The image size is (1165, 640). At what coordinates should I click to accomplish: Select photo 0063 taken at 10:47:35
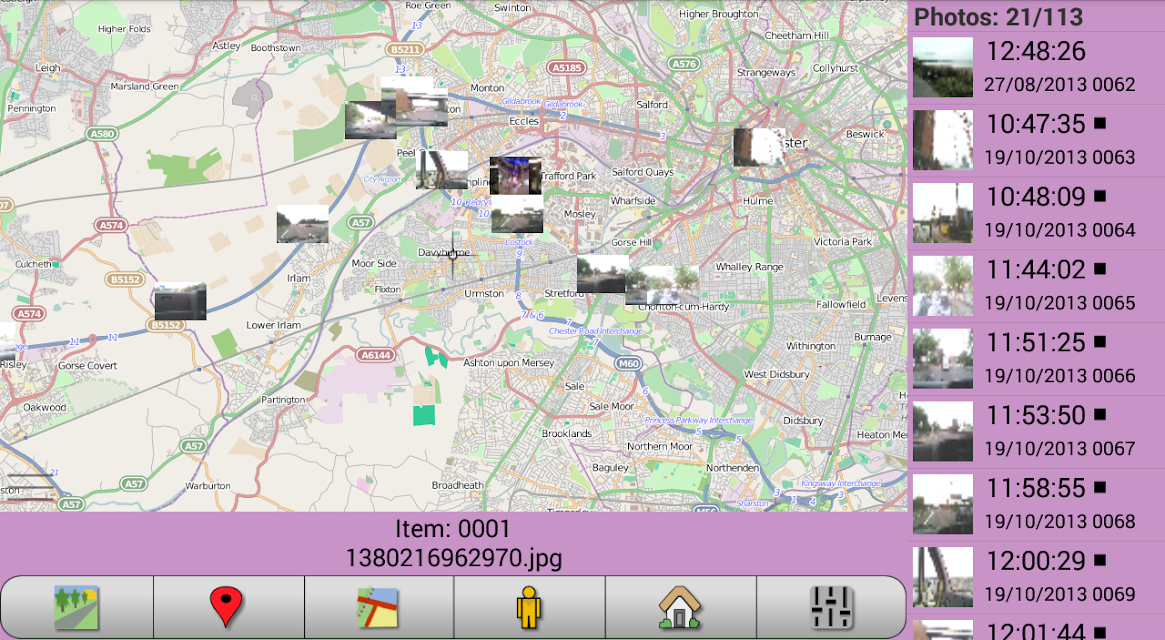coord(1037,140)
